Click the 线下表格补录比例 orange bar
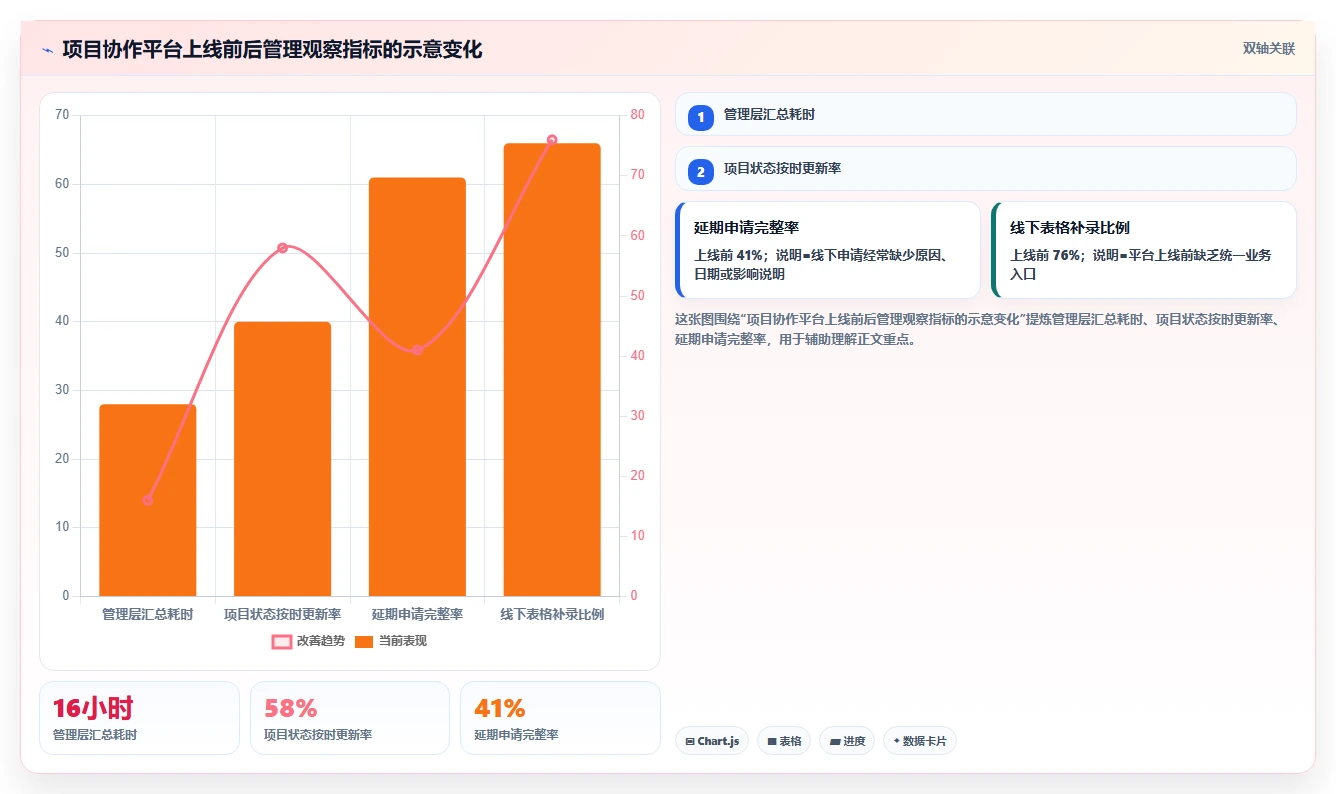1336x794 pixels. 552,370
